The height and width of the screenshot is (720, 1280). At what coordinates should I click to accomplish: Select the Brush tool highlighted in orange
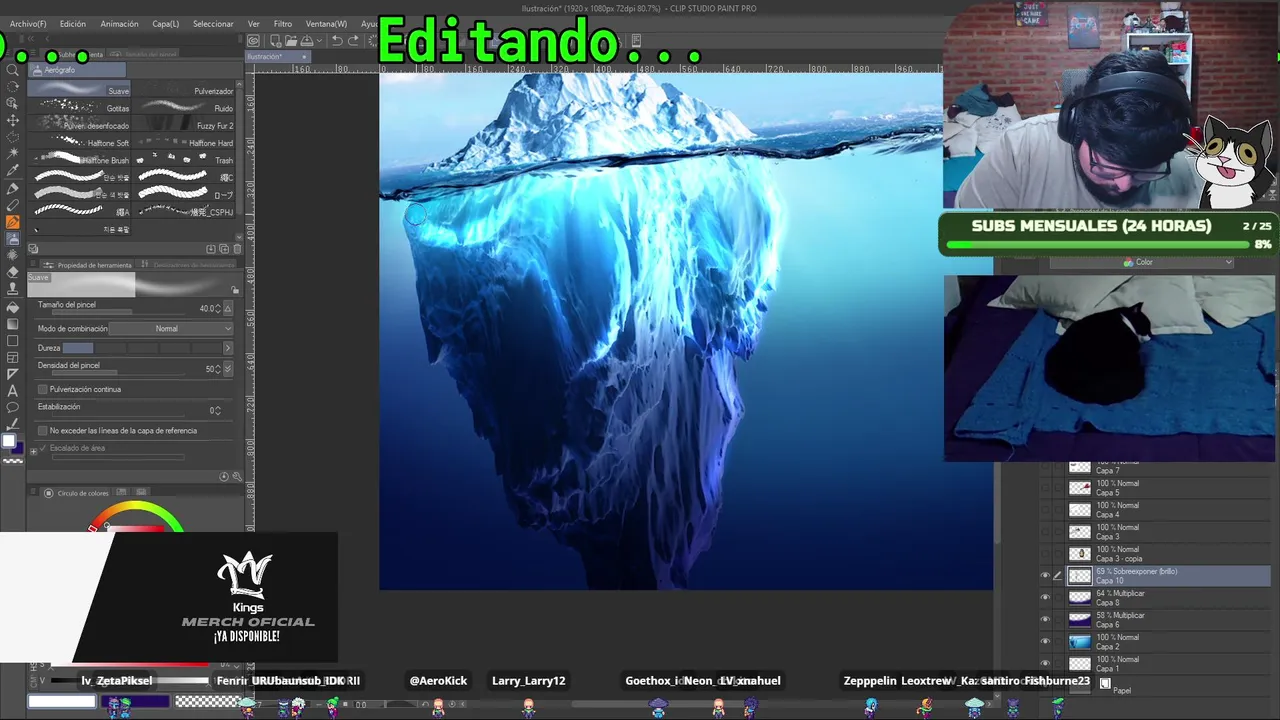click(13, 222)
